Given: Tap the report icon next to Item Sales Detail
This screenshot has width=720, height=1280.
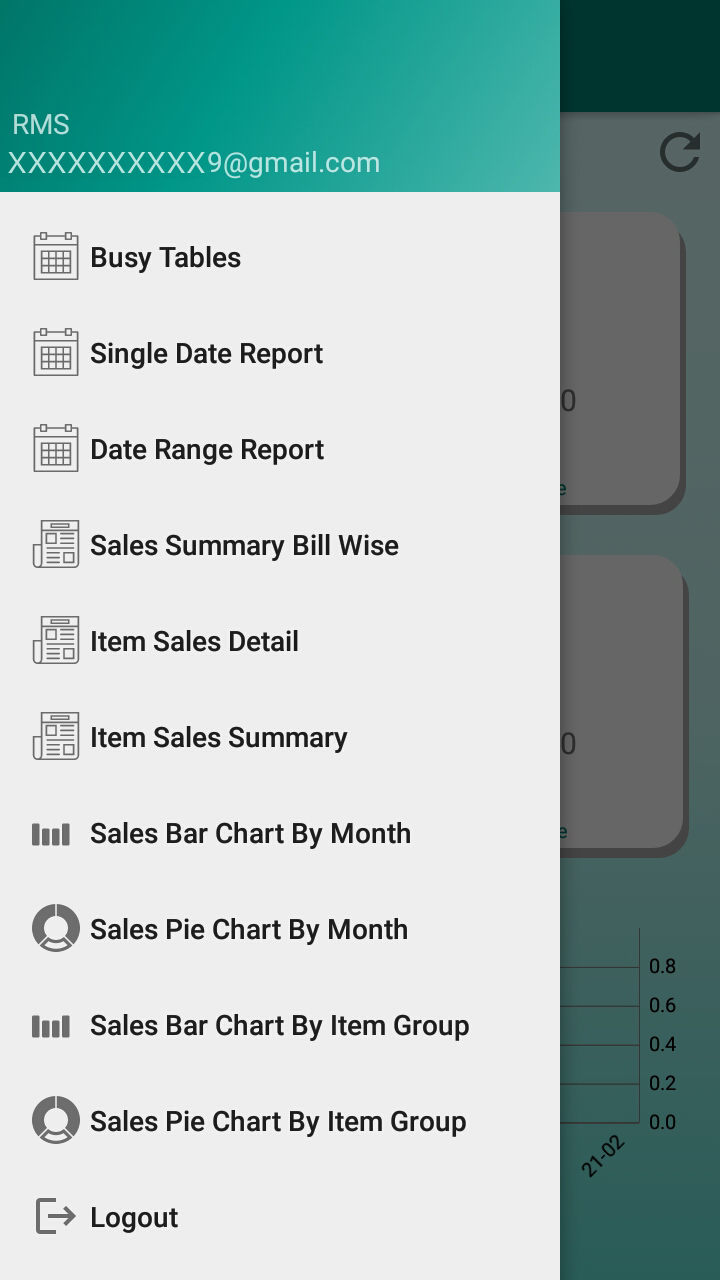Looking at the screenshot, I should pos(56,641).
